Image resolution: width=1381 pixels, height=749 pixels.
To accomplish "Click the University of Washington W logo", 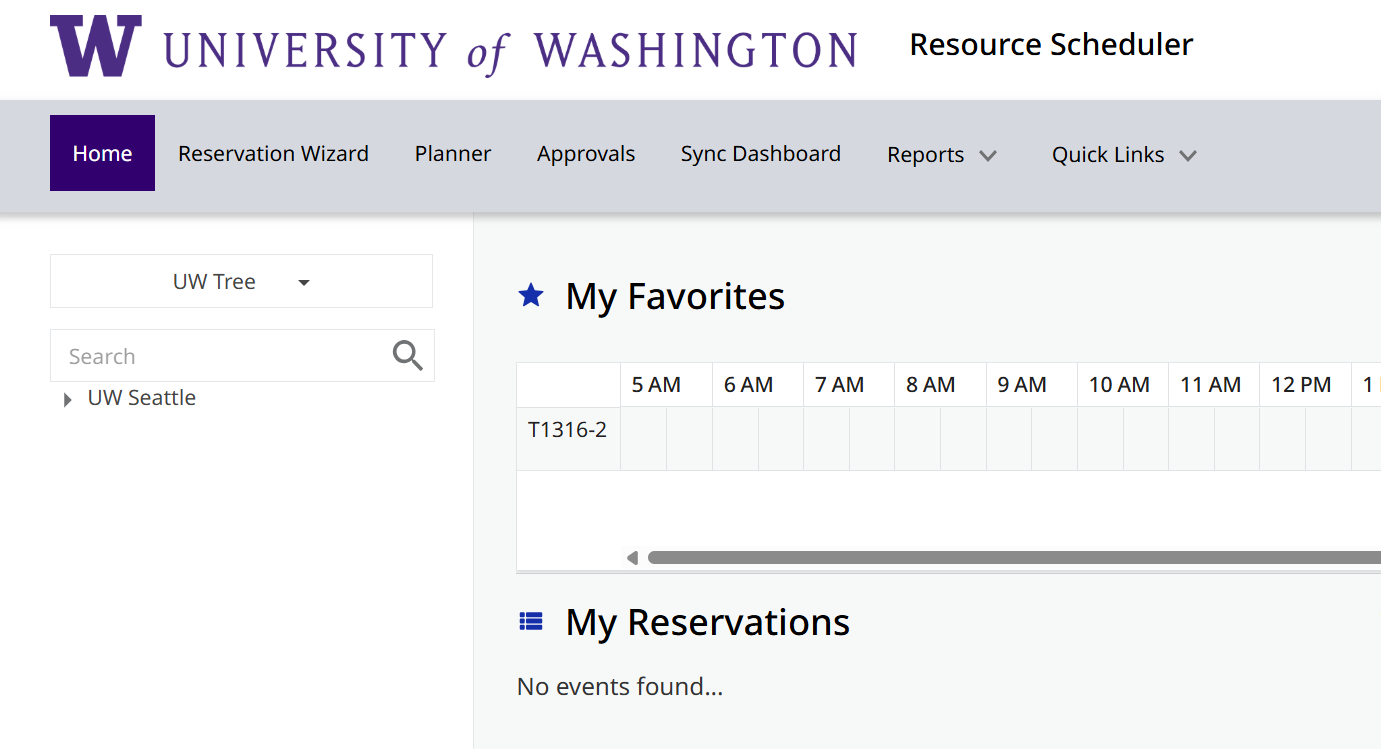I will click(x=96, y=46).
